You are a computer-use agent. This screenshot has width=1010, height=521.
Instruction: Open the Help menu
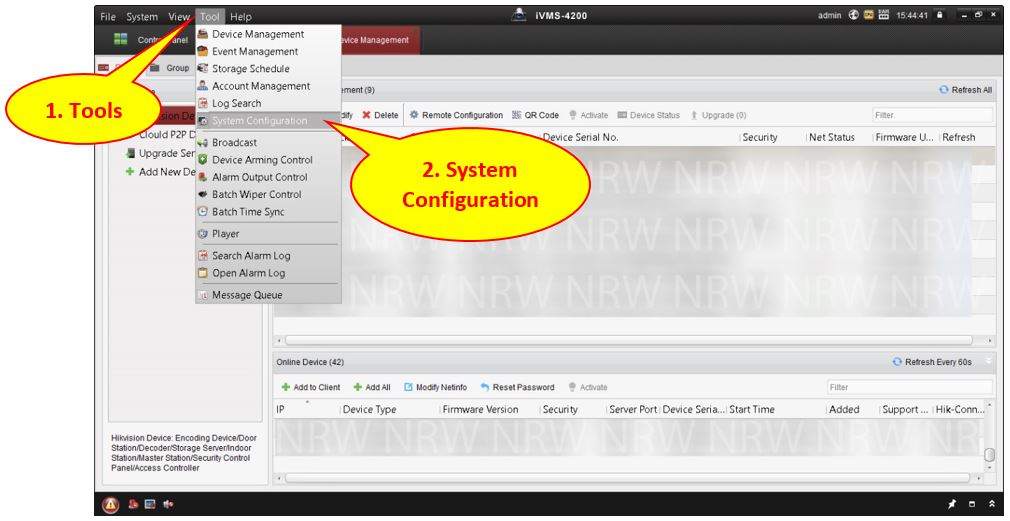(241, 17)
